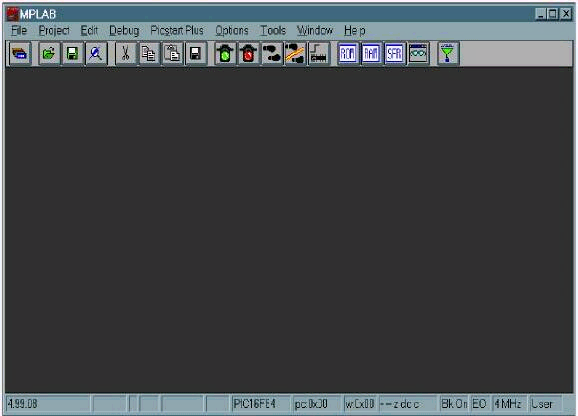Step over with the crossed footprints icon
Screen dimensions: 578x416
coord(295,54)
